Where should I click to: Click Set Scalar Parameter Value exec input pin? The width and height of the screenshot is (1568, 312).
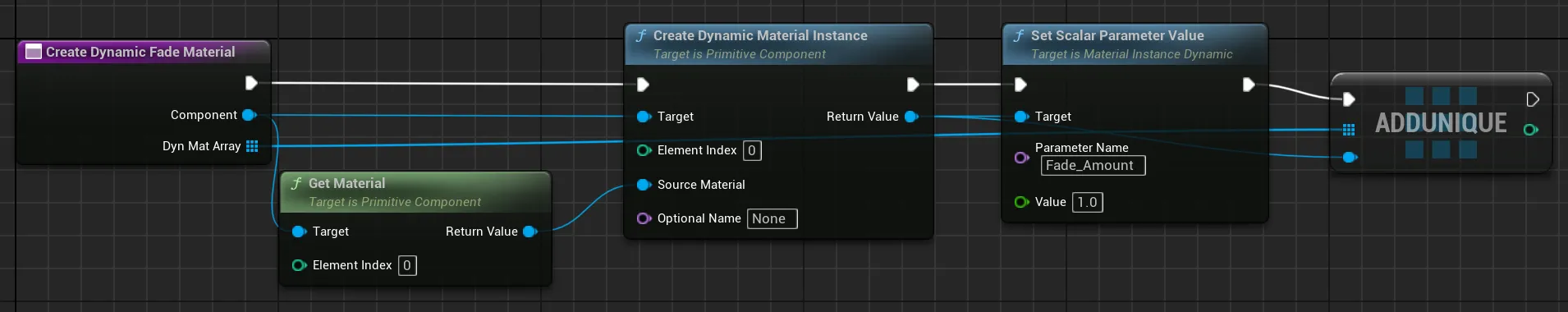[x=1020, y=85]
